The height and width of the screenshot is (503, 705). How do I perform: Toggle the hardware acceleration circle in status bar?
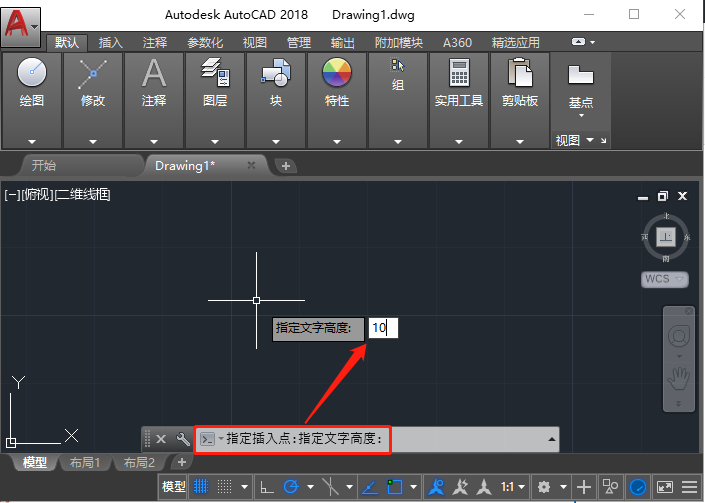point(637,487)
